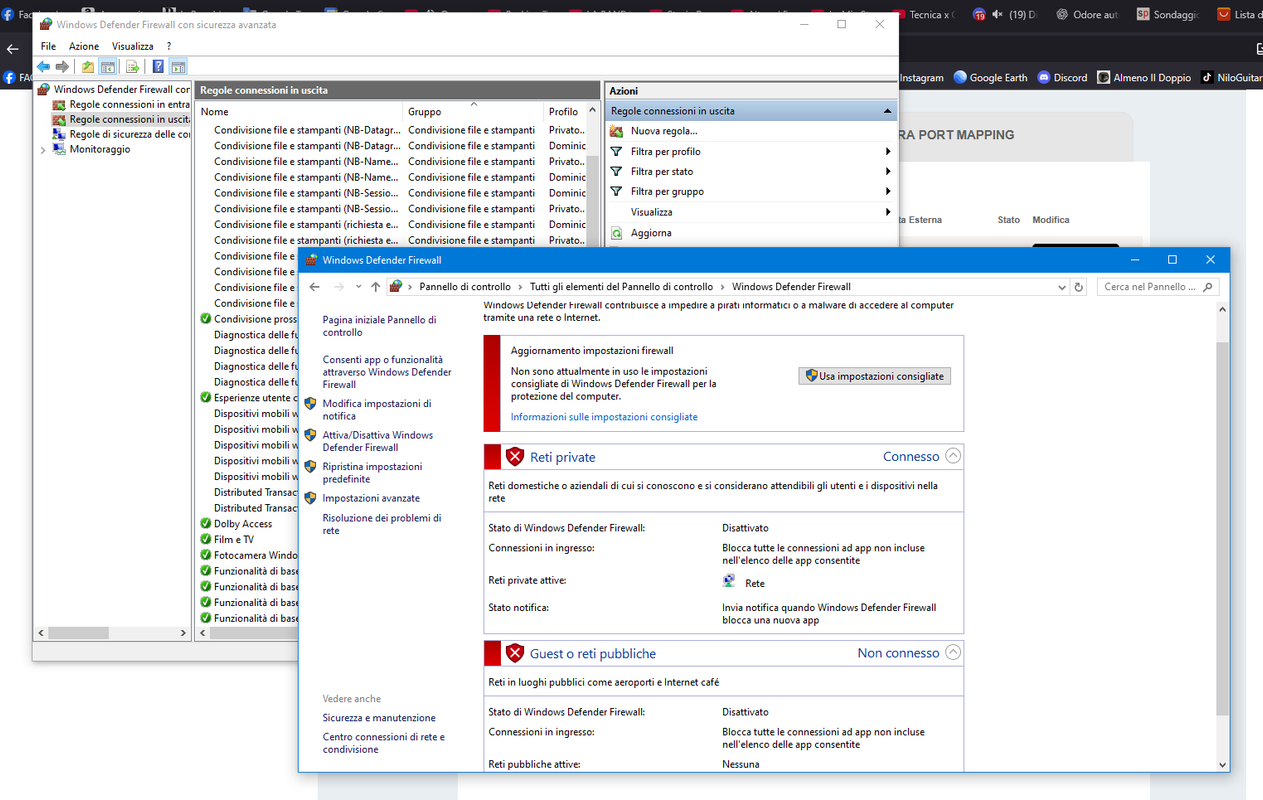Click the green Aggiorna refresh icon
Image resolution: width=1263 pixels, height=800 pixels.
tap(617, 233)
